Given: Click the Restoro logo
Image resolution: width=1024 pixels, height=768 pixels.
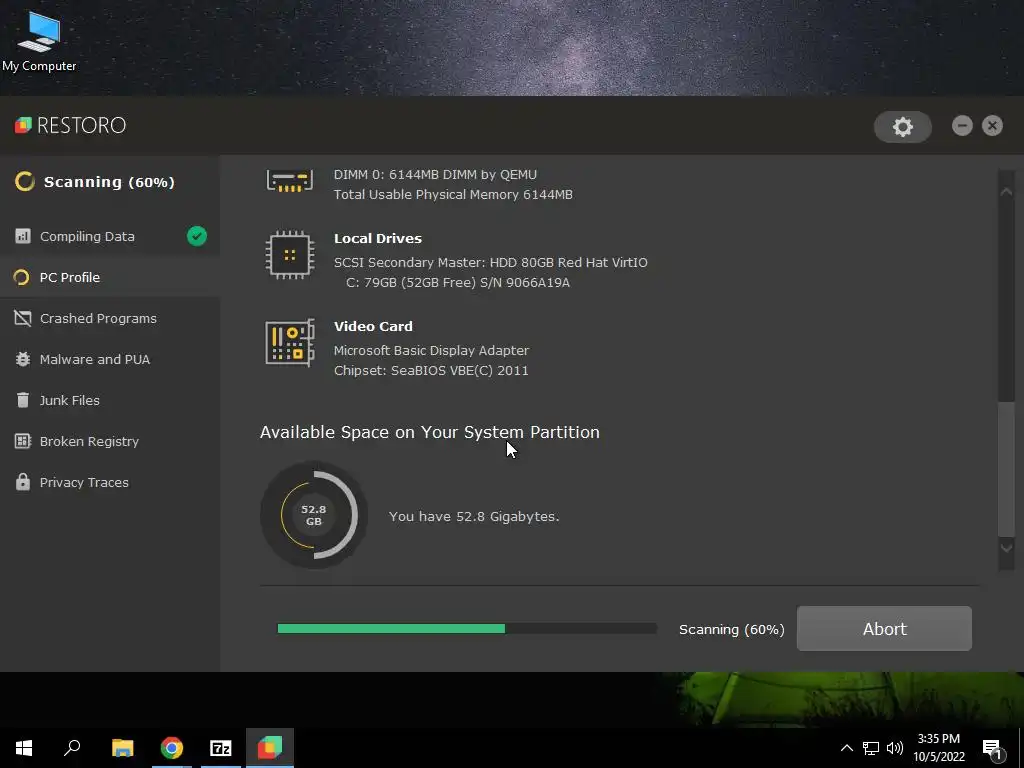Looking at the screenshot, I should point(70,125).
